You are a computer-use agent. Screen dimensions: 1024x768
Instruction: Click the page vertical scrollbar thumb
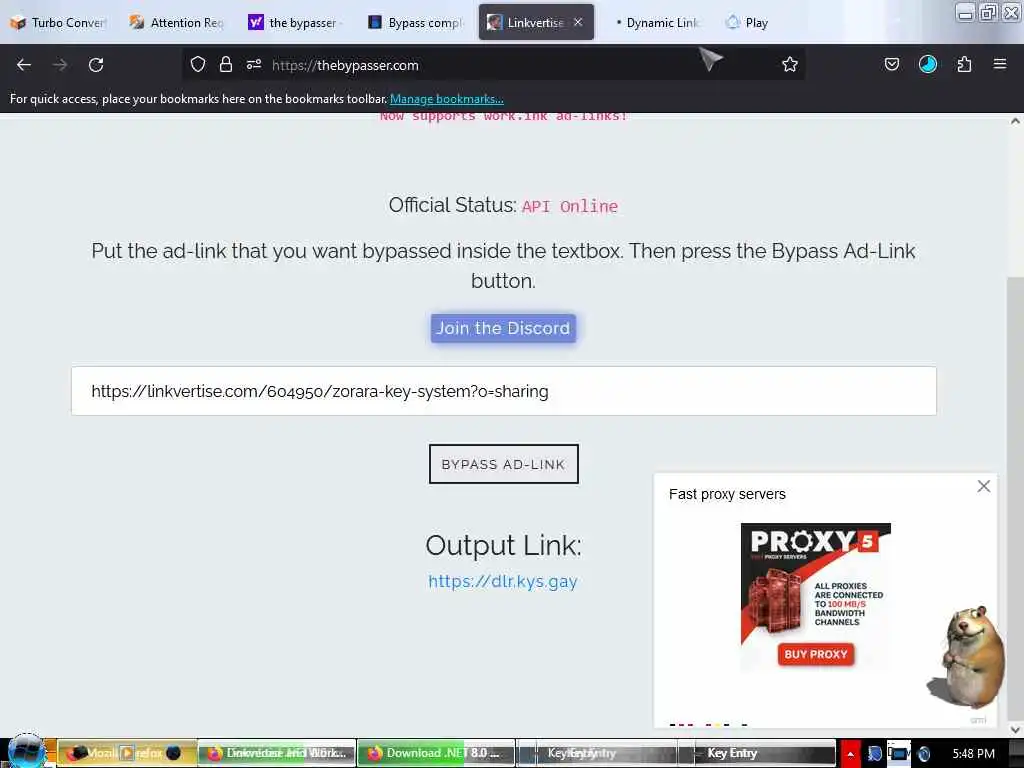tap(1015, 496)
